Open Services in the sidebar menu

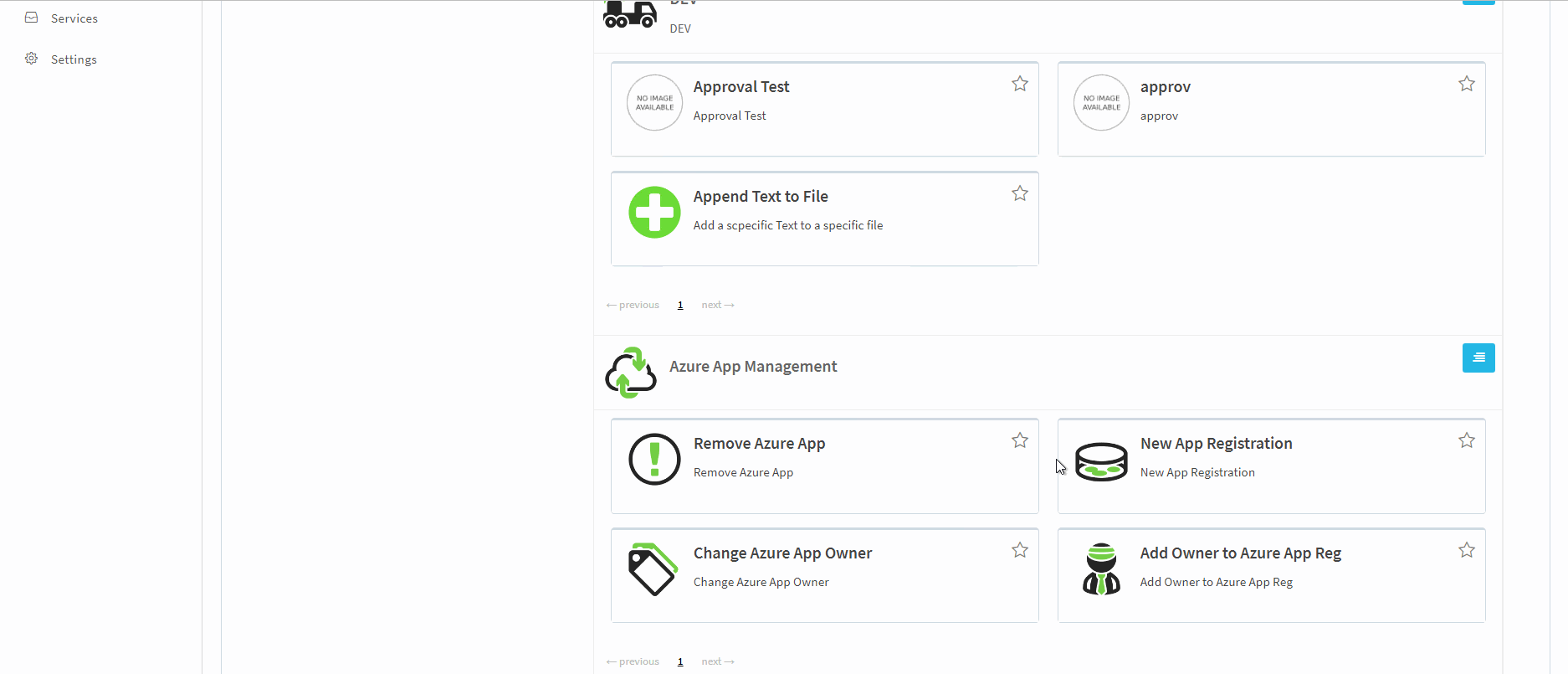click(x=74, y=18)
